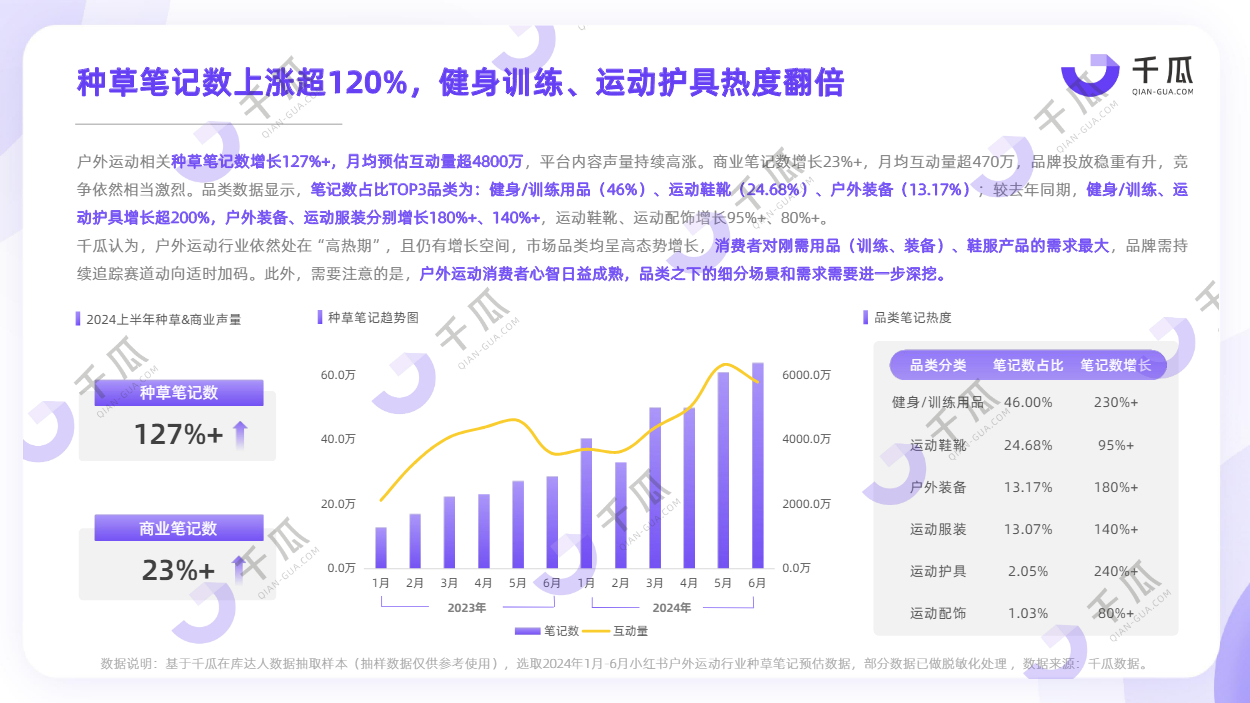Viewport: 1250px width, 703px height.
Task: Click the March 2024 bar in chart
Action: click(x=655, y=488)
